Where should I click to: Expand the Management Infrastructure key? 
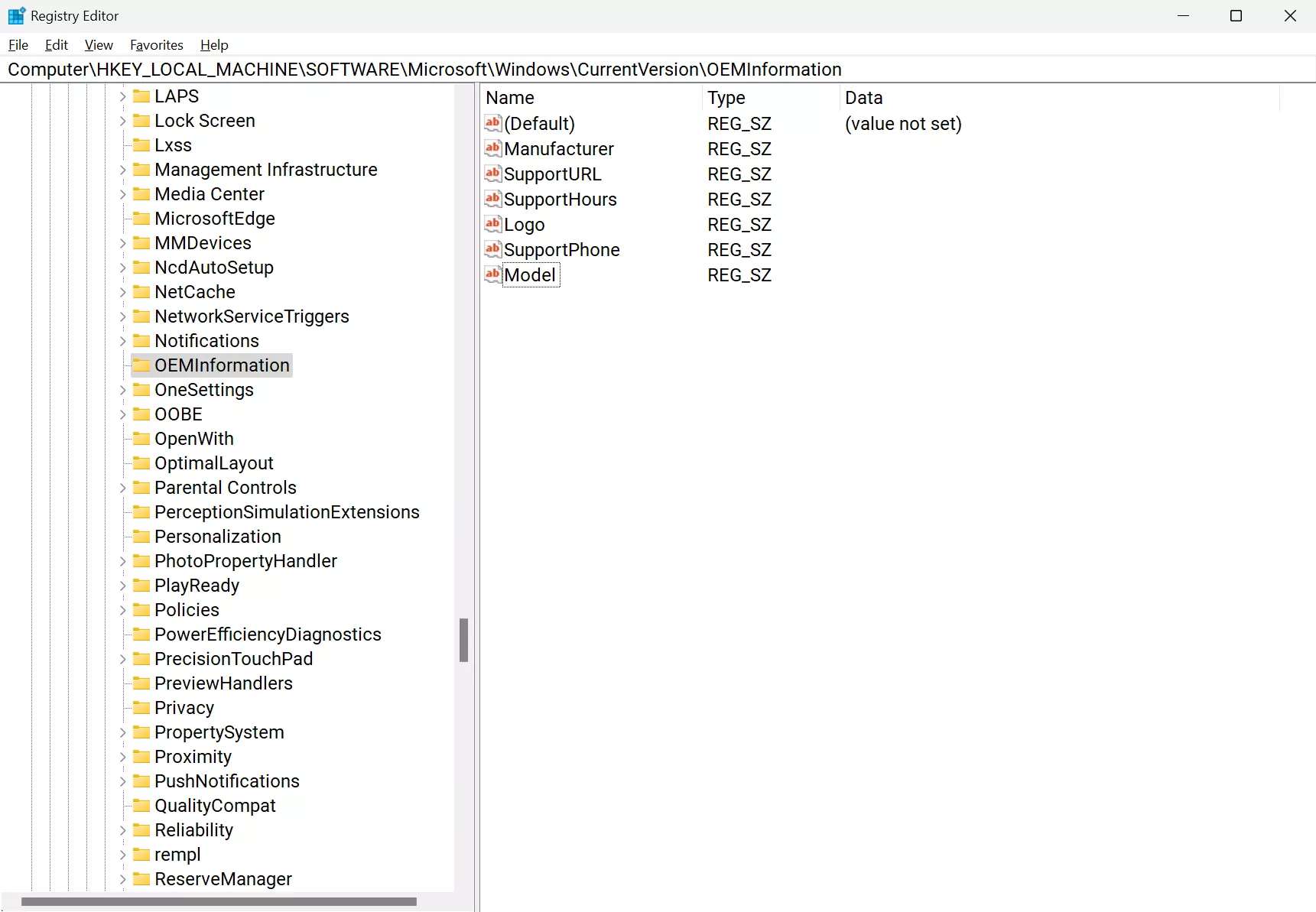tap(122, 170)
